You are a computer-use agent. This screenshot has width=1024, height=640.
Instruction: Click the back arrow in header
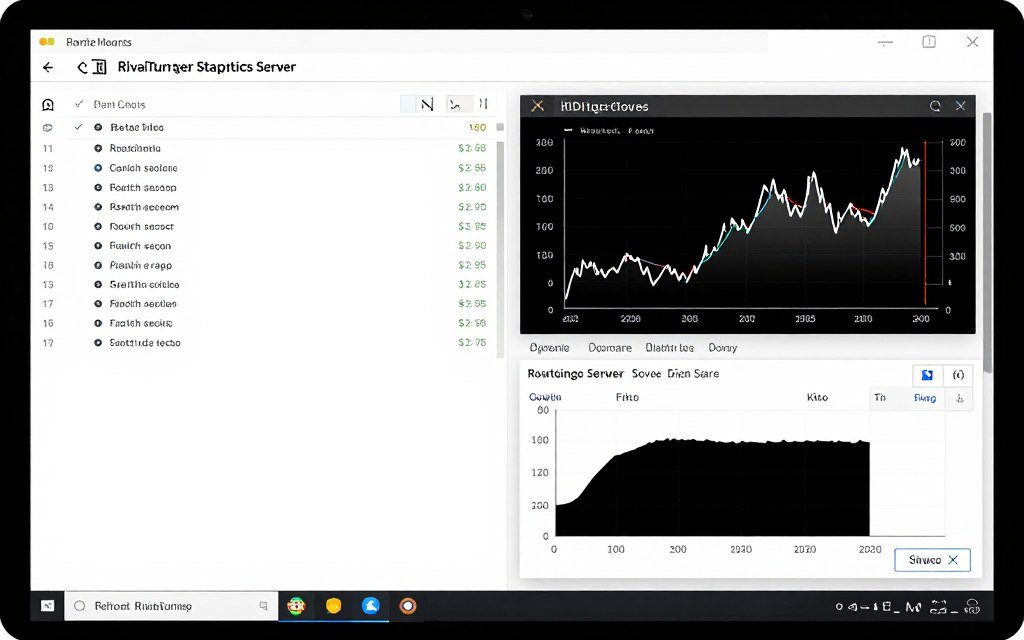[48, 67]
